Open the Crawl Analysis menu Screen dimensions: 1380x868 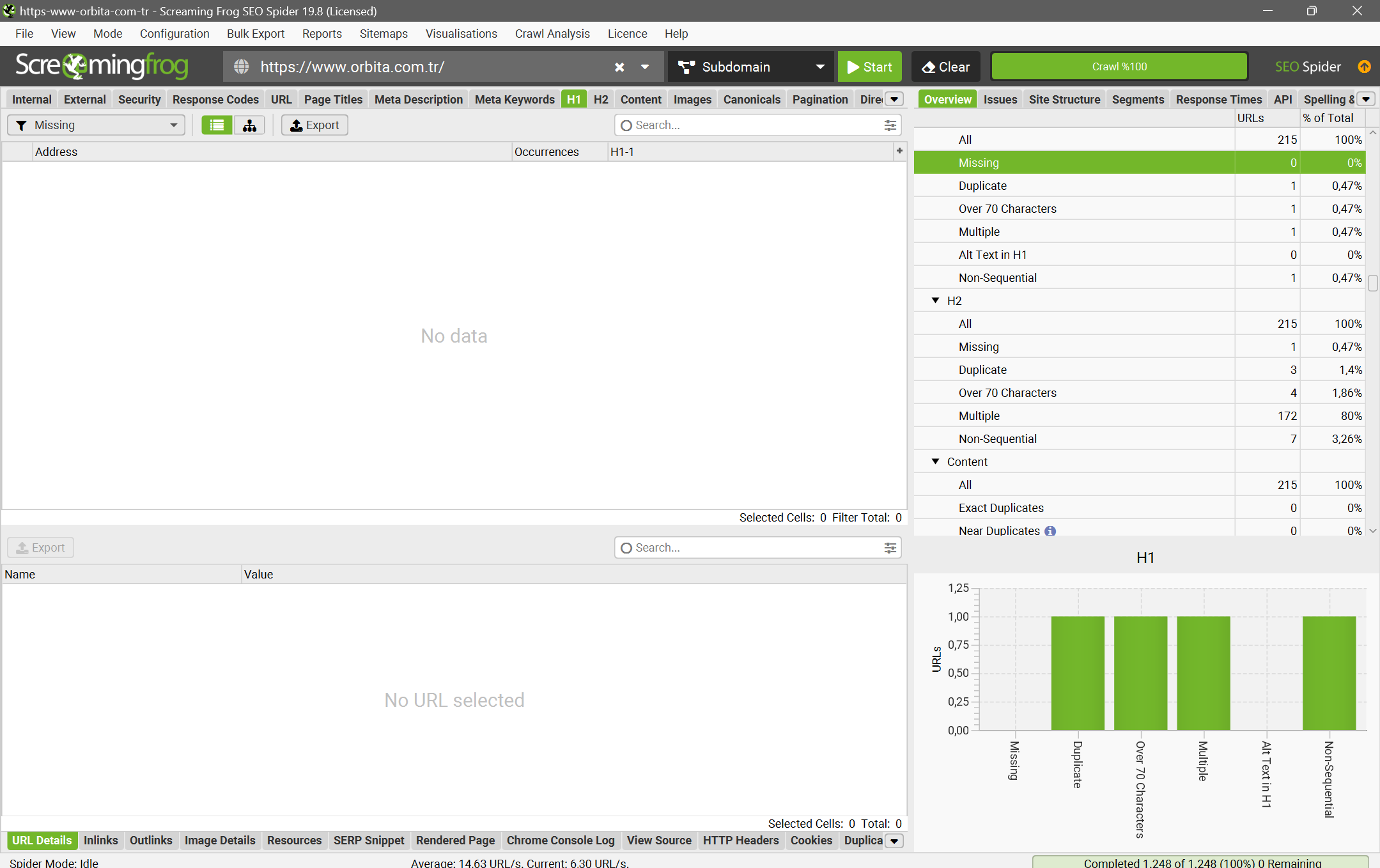tap(552, 34)
